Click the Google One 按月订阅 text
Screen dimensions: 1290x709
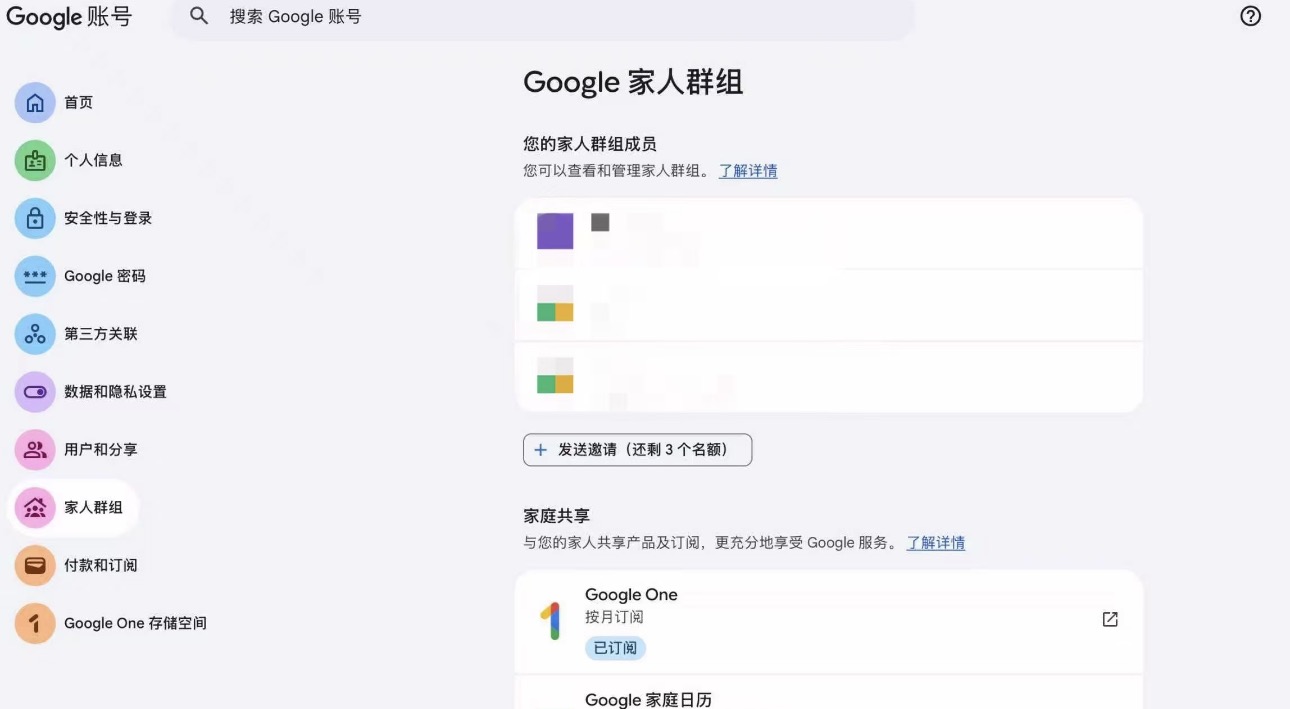pos(614,617)
